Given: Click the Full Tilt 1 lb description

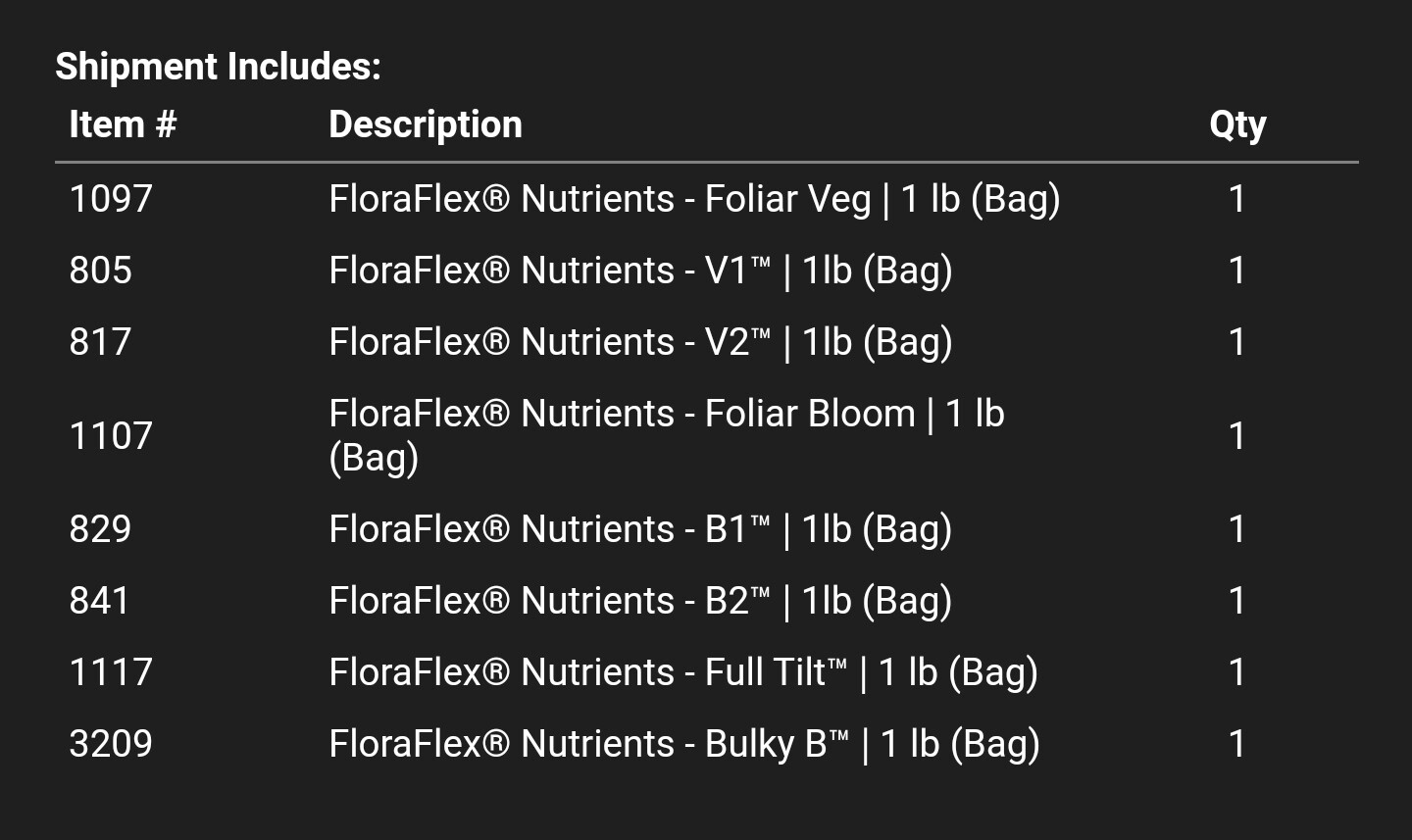Looking at the screenshot, I should [683, 672].
